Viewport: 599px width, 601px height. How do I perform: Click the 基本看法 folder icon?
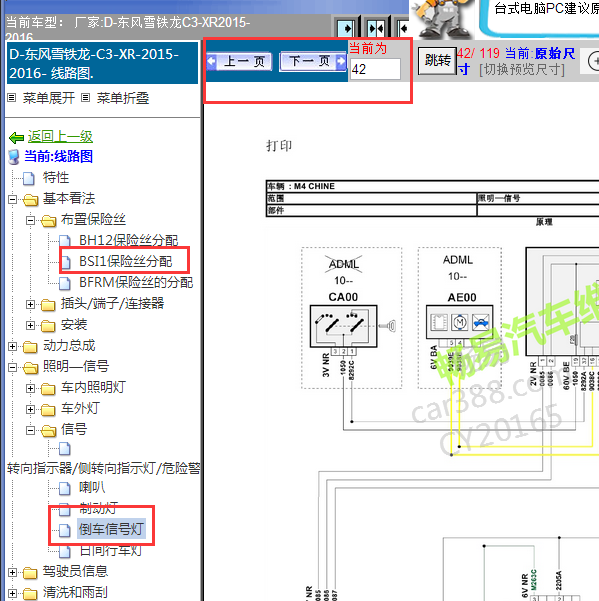point(30,199)
